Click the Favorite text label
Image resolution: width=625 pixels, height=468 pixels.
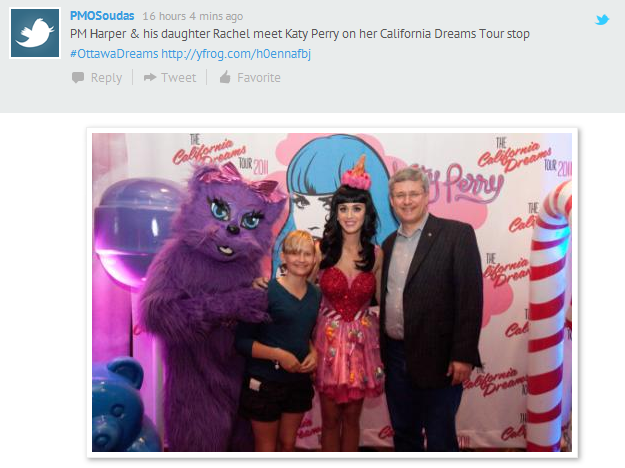(259, 77)
